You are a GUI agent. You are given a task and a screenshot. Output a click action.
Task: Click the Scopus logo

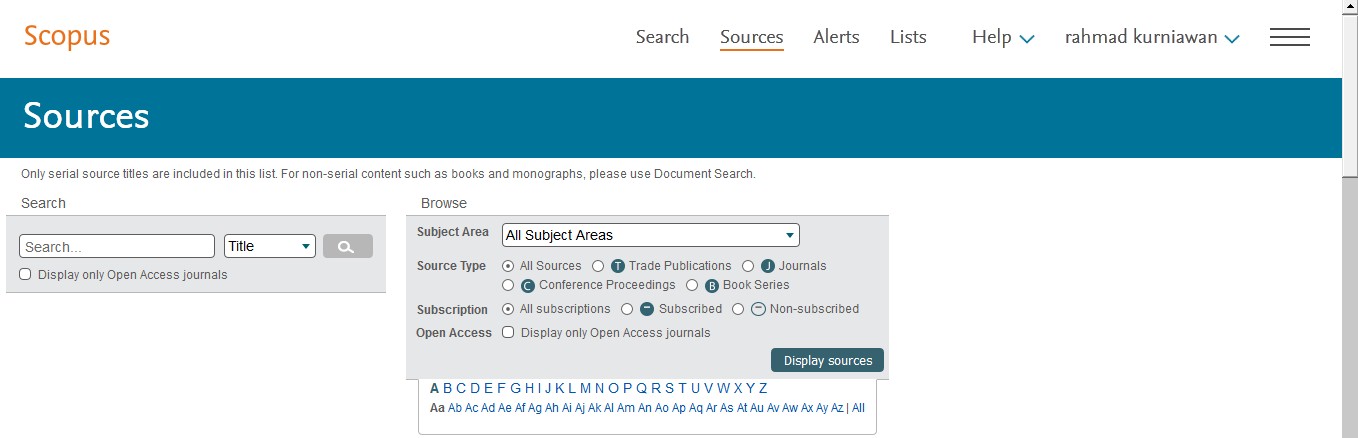click(x=67, y=36)
